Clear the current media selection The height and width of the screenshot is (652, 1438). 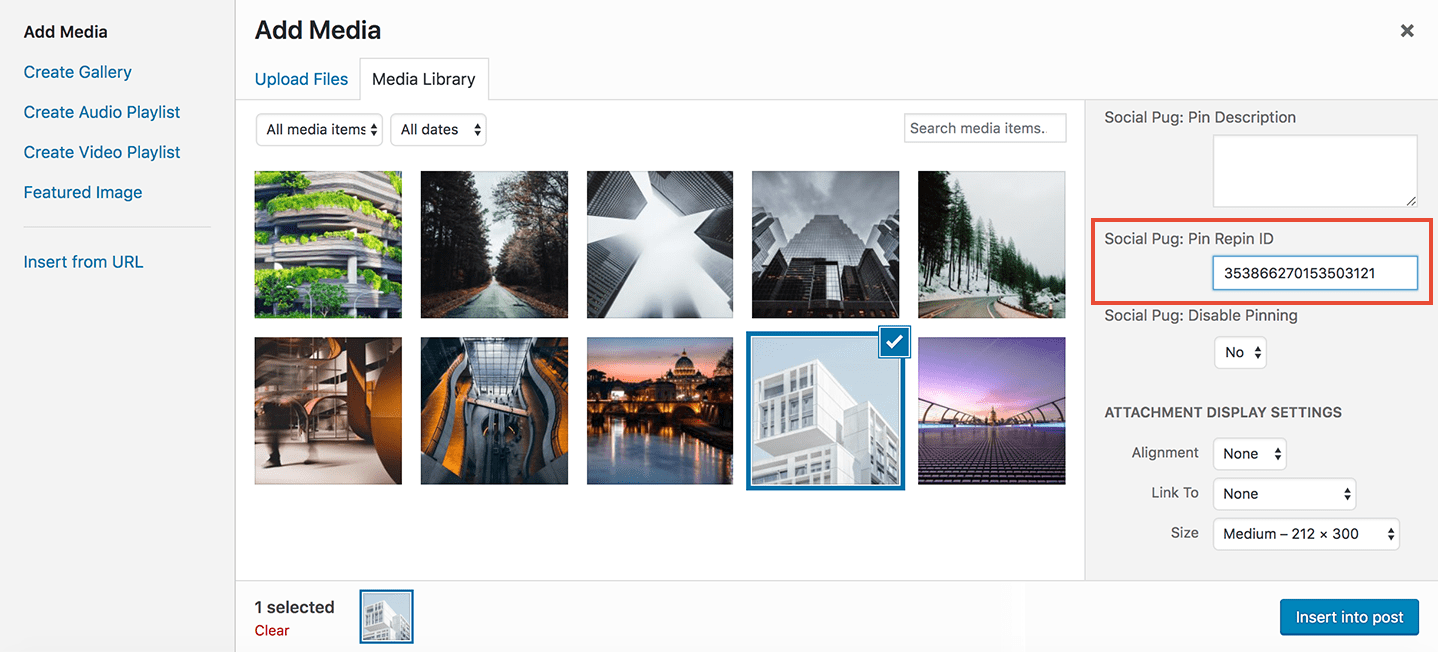[270, 630]
